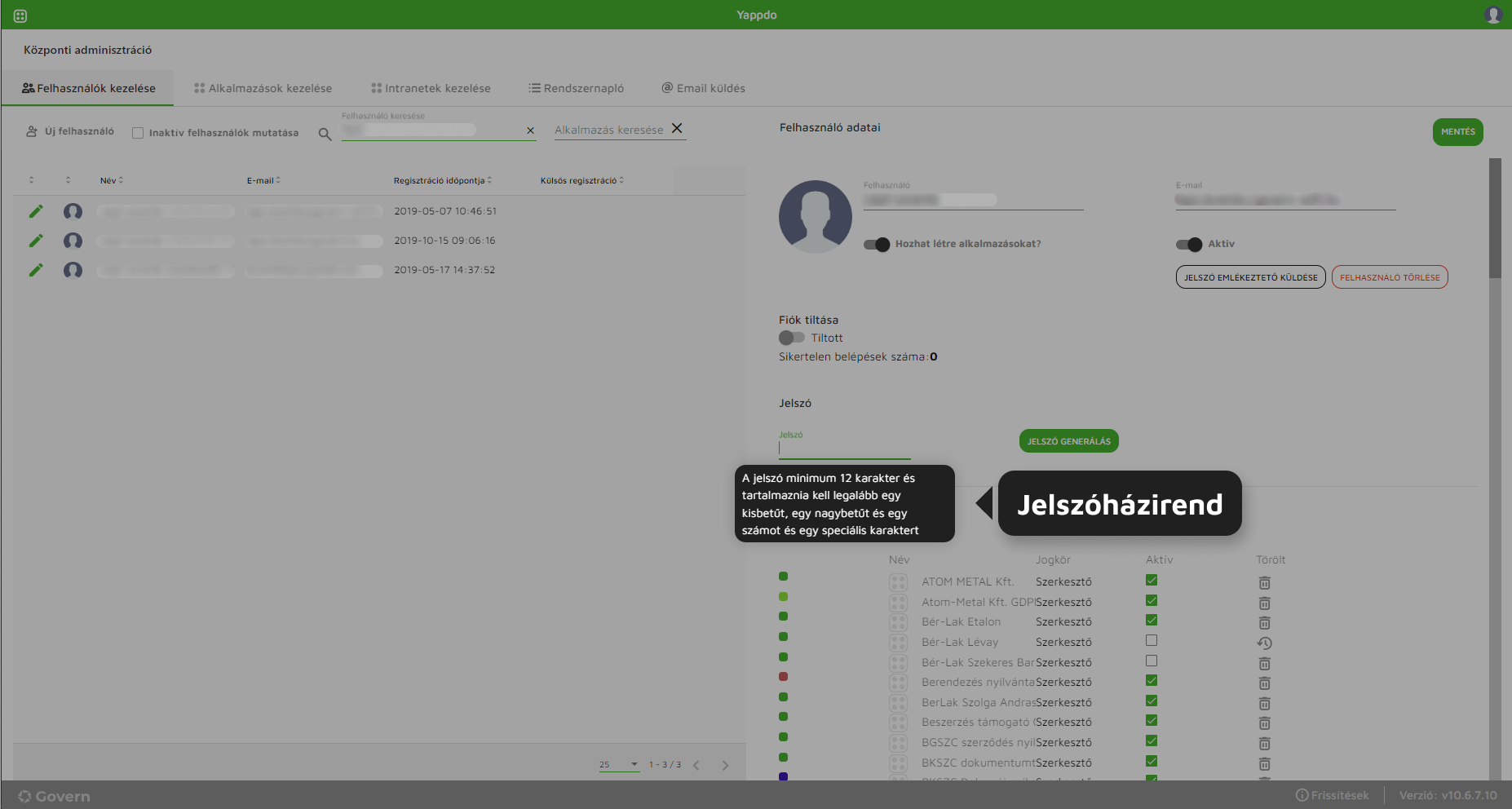The width and height of the screenshot is (1512, 809).
Task: Click Új felhasználó button
Action: click(x=70, y=131)
